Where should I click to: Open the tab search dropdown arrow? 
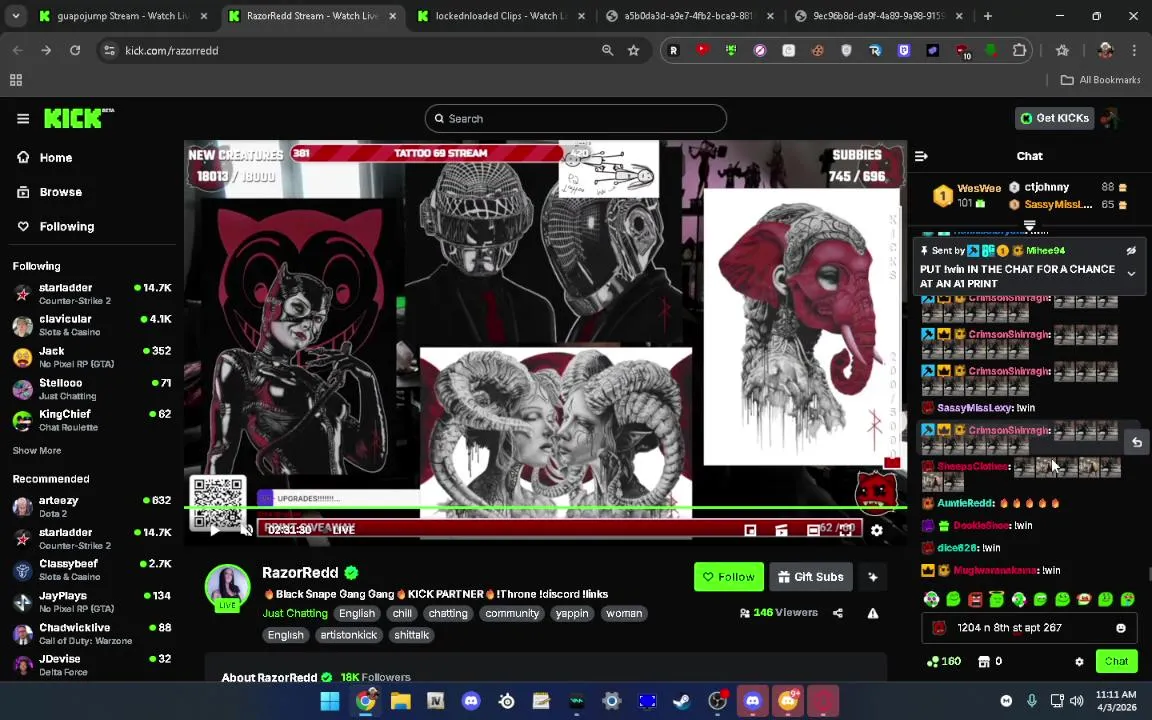[x=15, y=15]
